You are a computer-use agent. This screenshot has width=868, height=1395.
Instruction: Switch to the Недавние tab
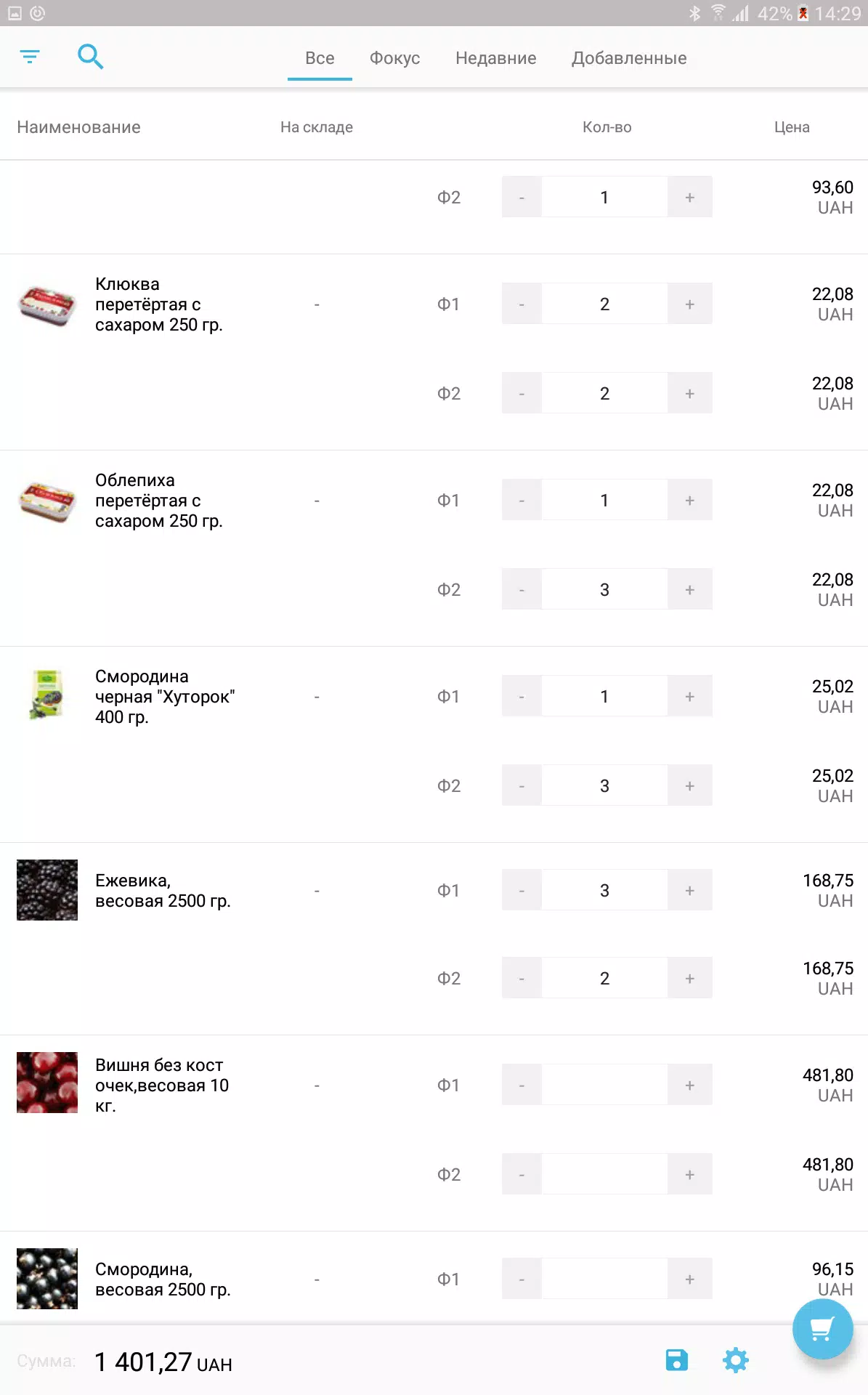tap(496, 58)
